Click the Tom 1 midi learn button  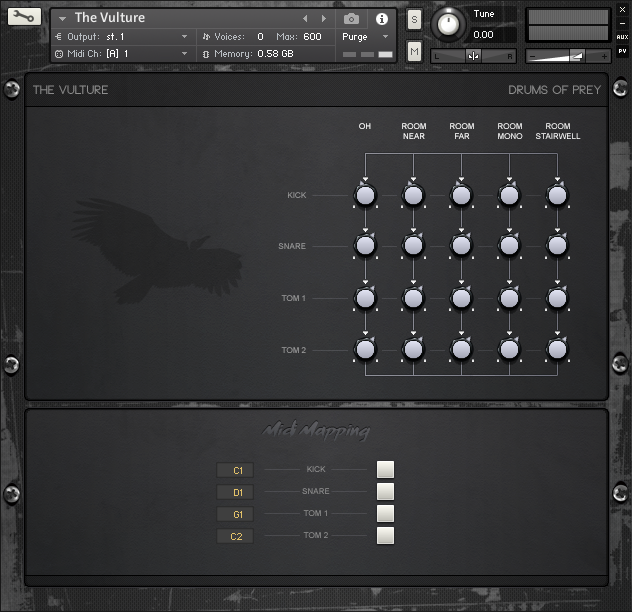point(385,514)
